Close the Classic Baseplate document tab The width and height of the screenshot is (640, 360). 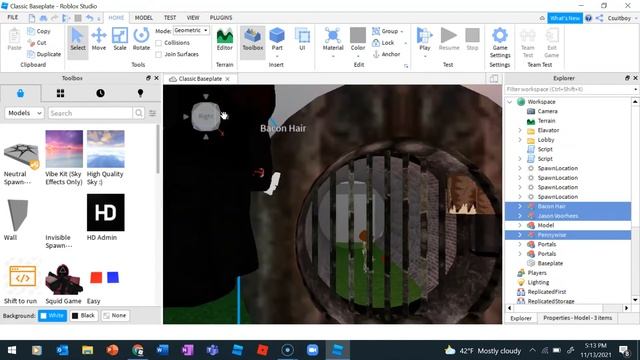(x=227, y=79)
